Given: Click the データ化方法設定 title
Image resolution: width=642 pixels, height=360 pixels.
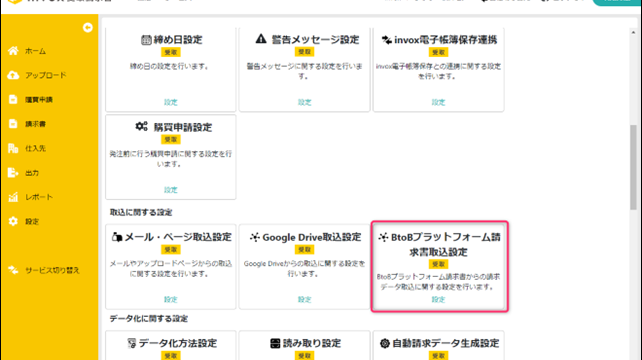Looking at the screenshot, I should [x=178, y=343].
